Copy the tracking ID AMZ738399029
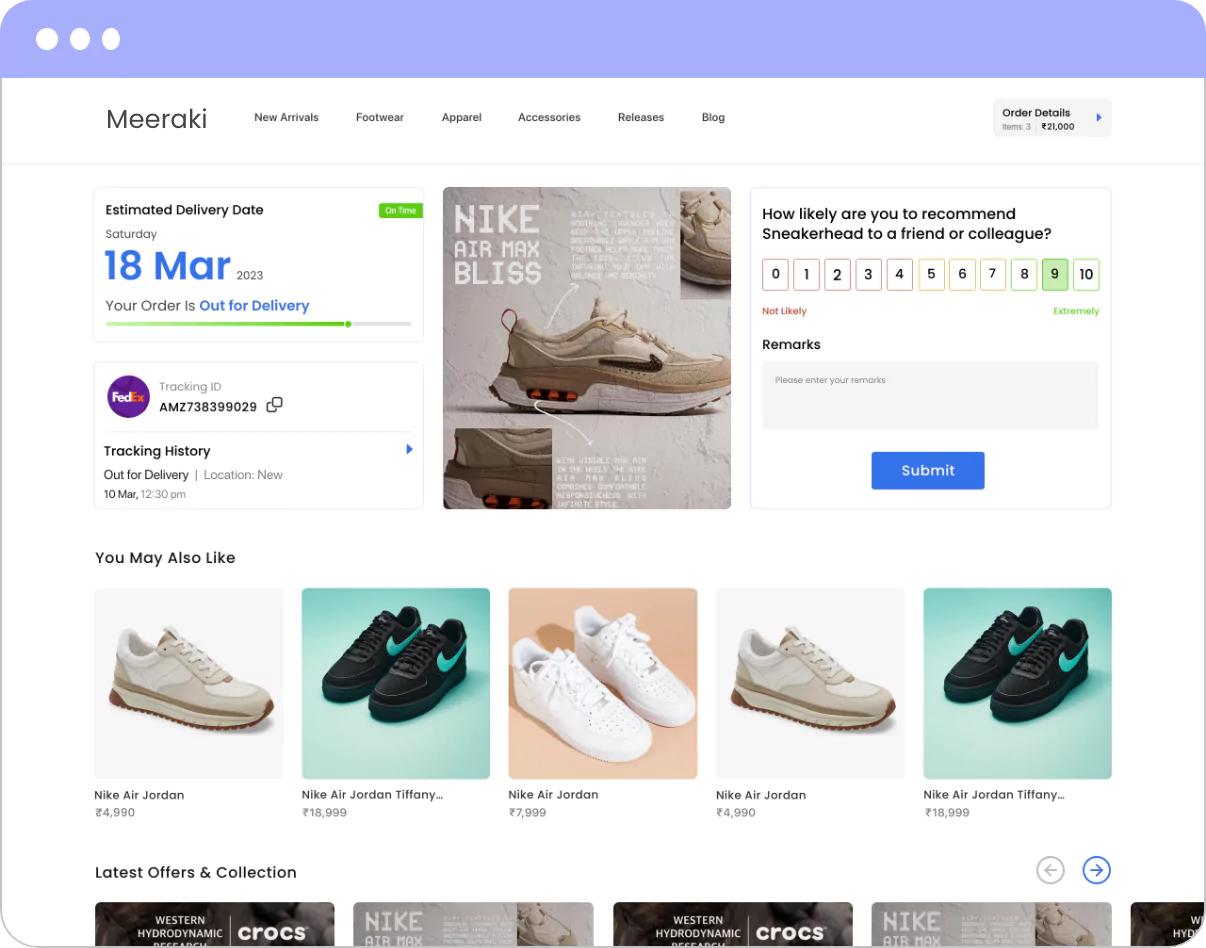1206x948 pixels. [x=274, y=405]
